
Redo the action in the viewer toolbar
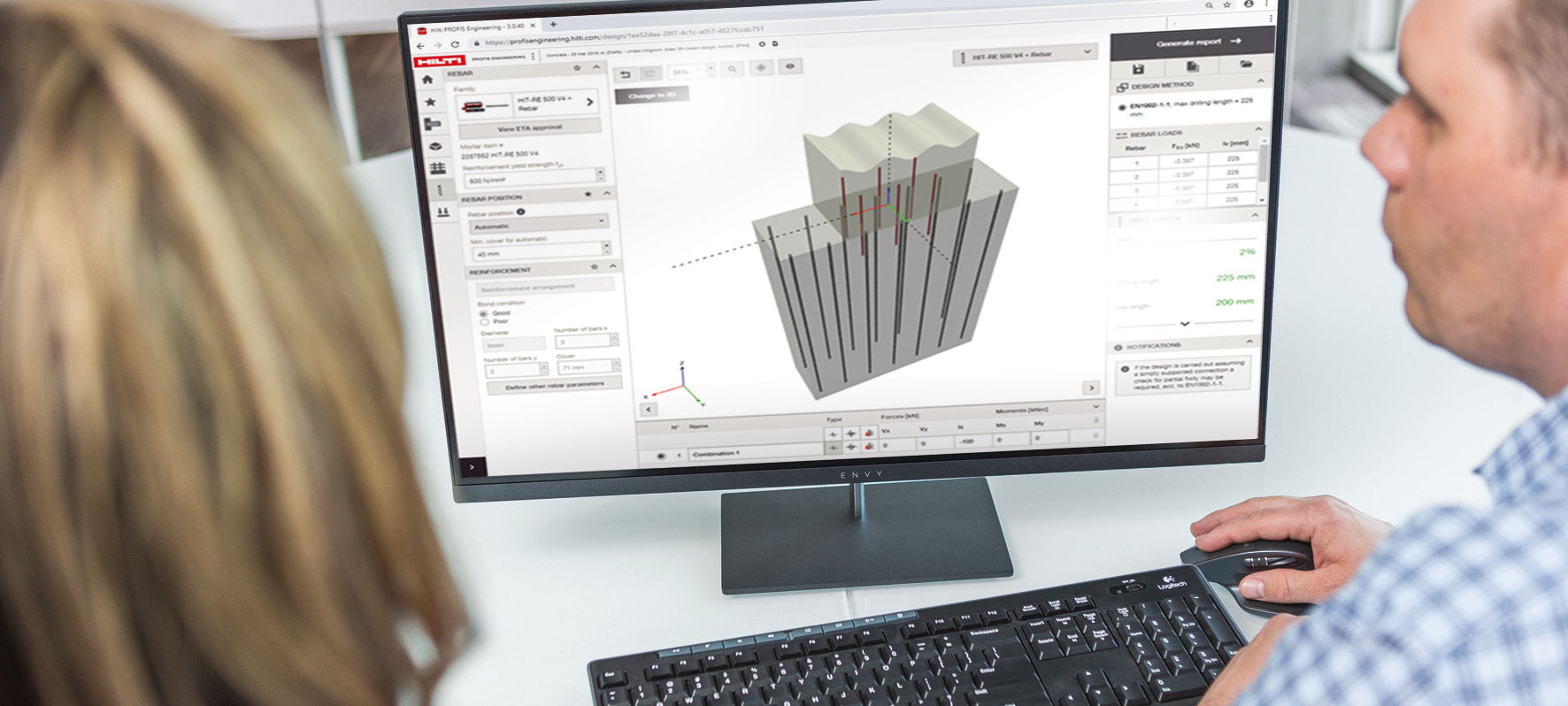649,73
